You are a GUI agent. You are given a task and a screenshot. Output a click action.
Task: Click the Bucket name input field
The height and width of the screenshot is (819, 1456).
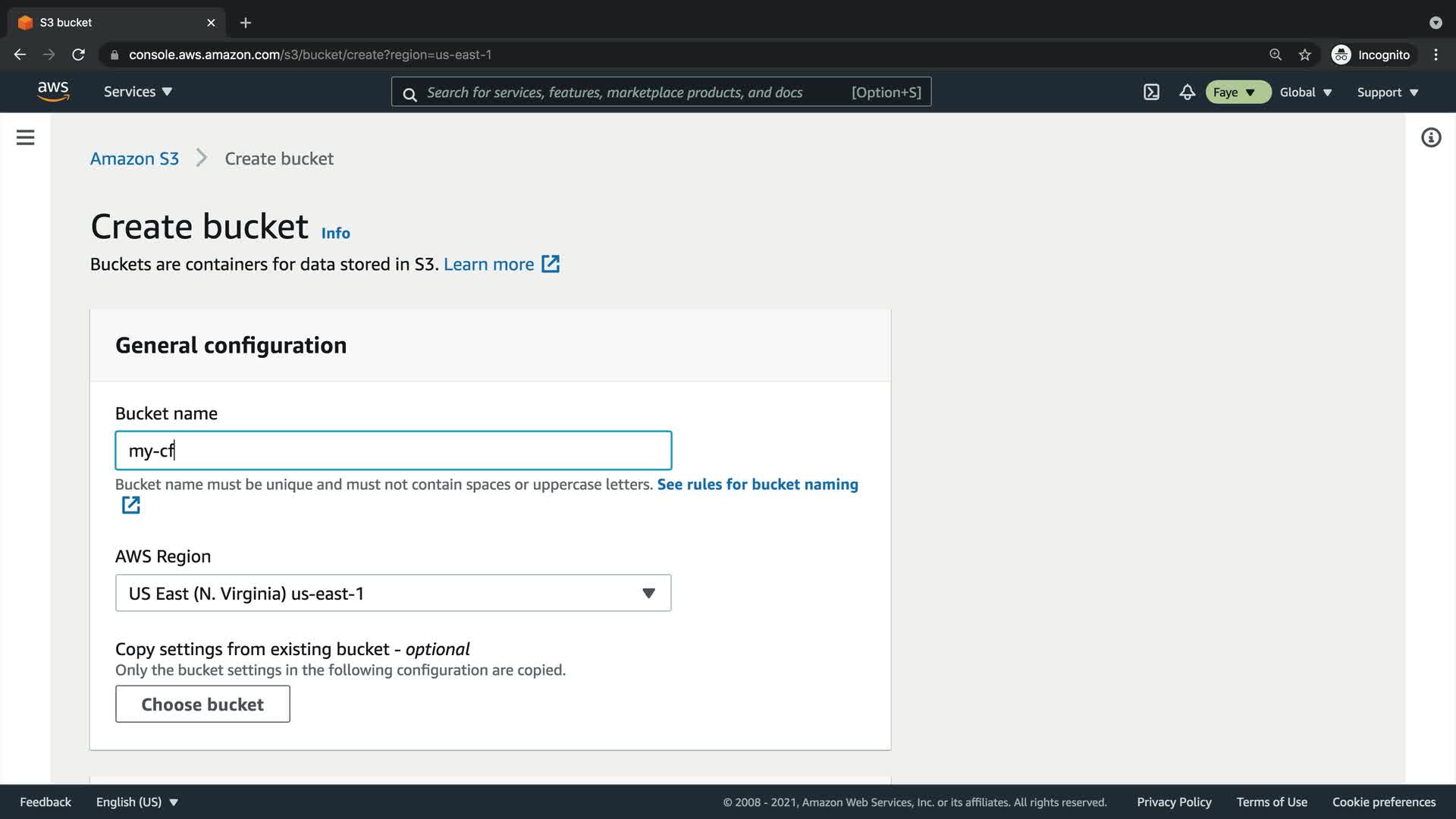393,450
